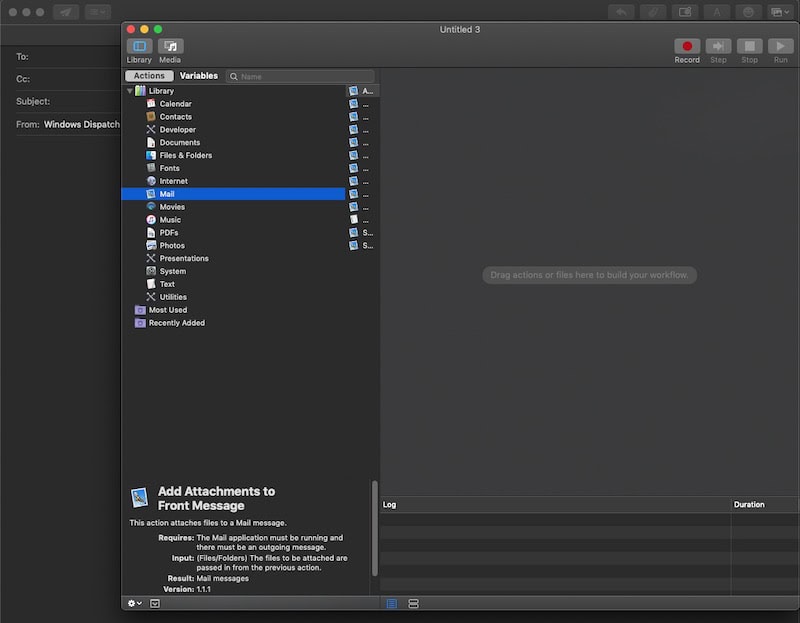Click the Send paper plane in Mail window
Screen dimensions: 800x623
pyautogui.click(x=66, y=12)
